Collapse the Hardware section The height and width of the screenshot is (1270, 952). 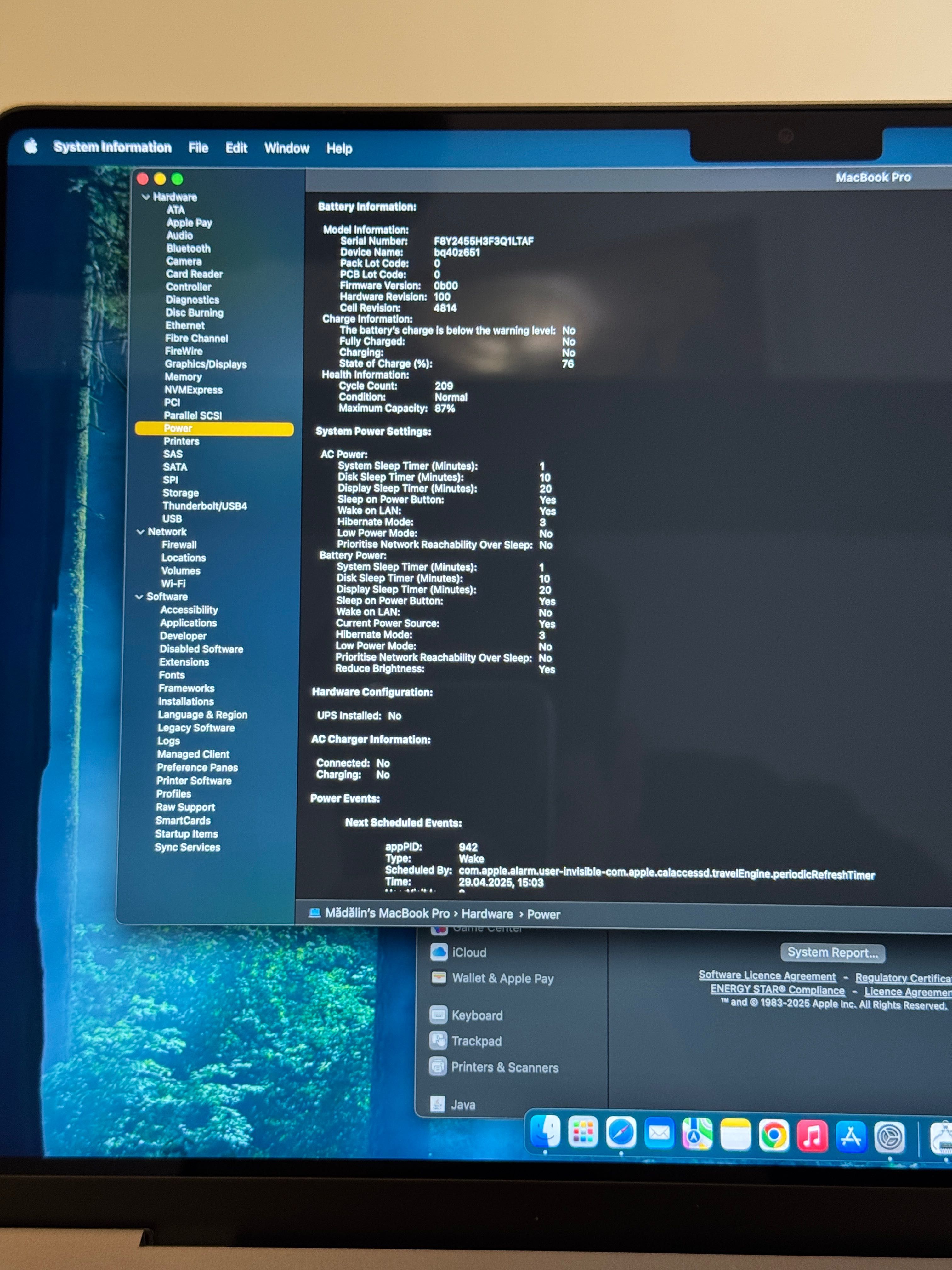(145, 197)
